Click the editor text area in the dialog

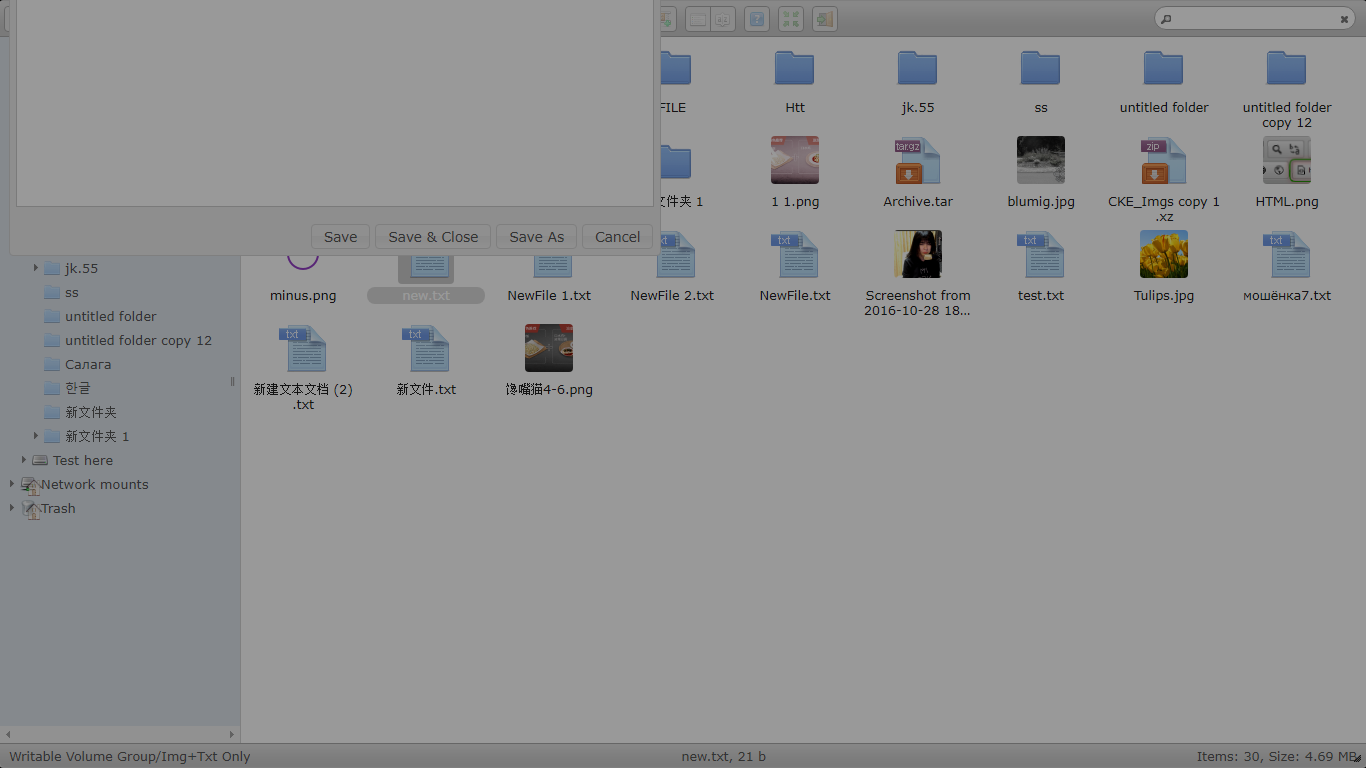[335, 103]
